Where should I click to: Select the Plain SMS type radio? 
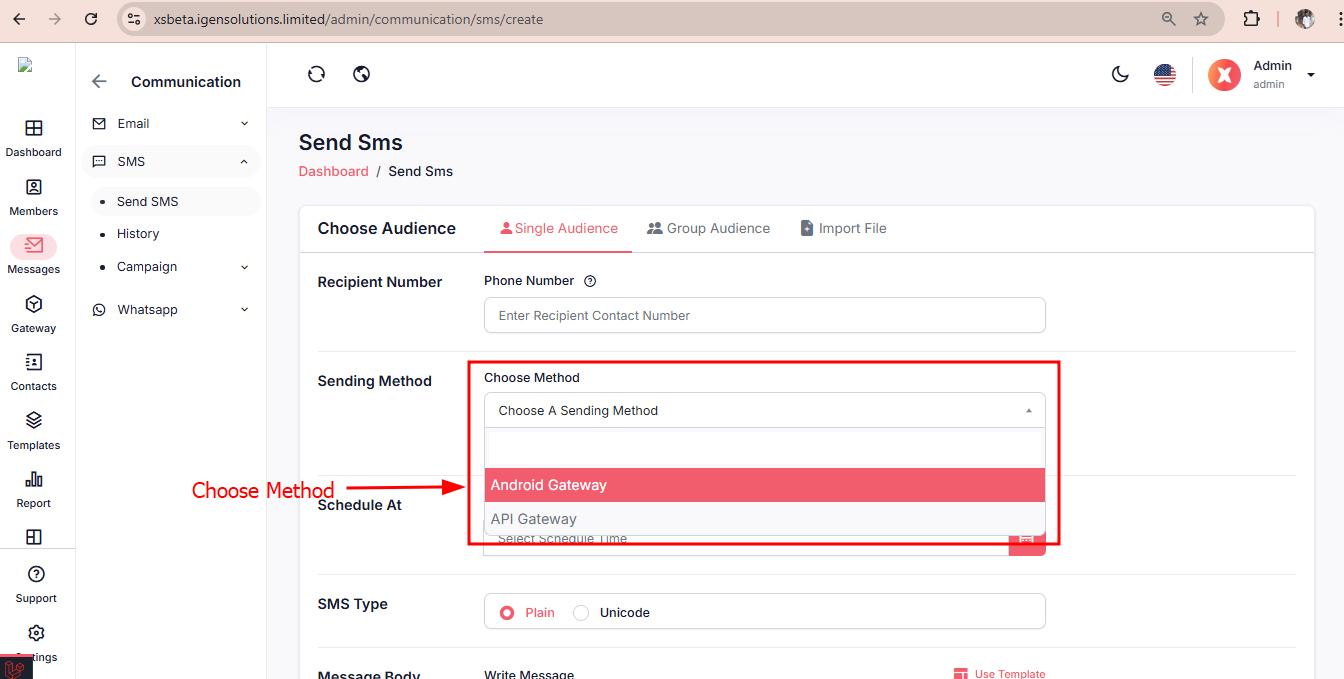pyautogui.click(x=507, y=613)
